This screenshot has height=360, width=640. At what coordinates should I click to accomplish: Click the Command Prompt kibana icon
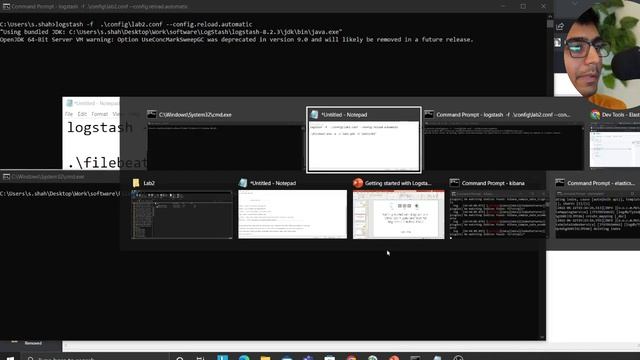[x=454, y=183]
